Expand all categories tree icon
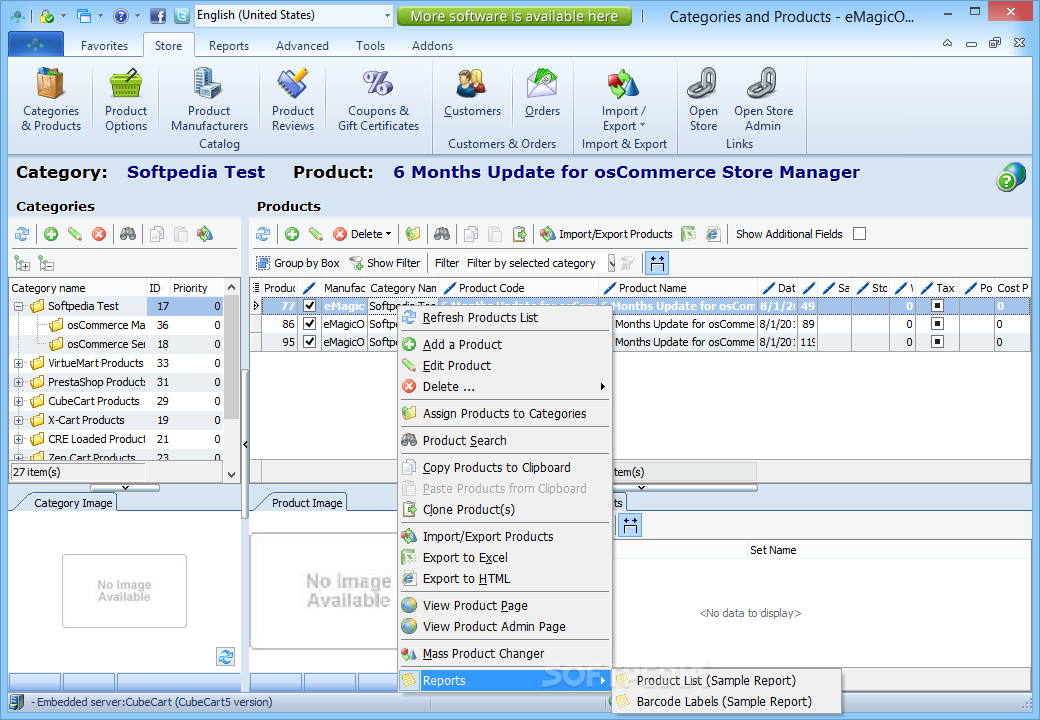The height and width of the screenshot is (720, 1040). tap(22, 264)
